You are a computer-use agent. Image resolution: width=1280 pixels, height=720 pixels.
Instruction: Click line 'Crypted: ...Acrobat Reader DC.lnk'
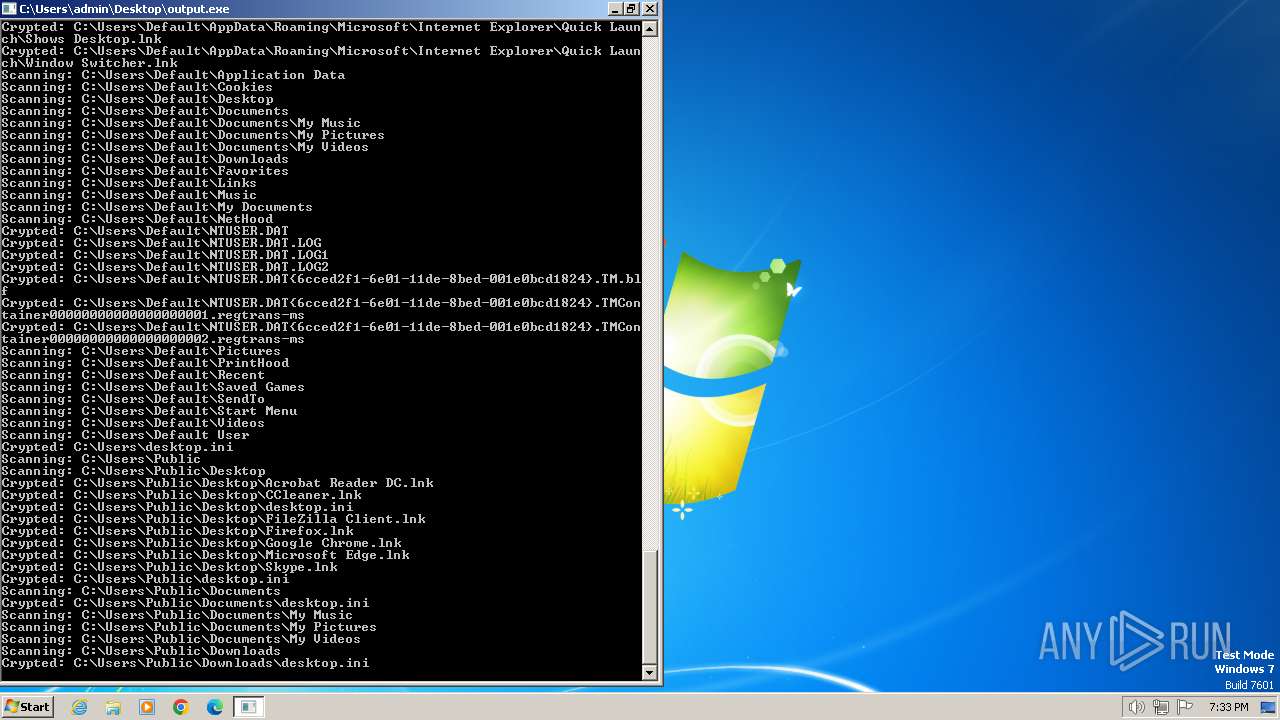coord(217,483)
